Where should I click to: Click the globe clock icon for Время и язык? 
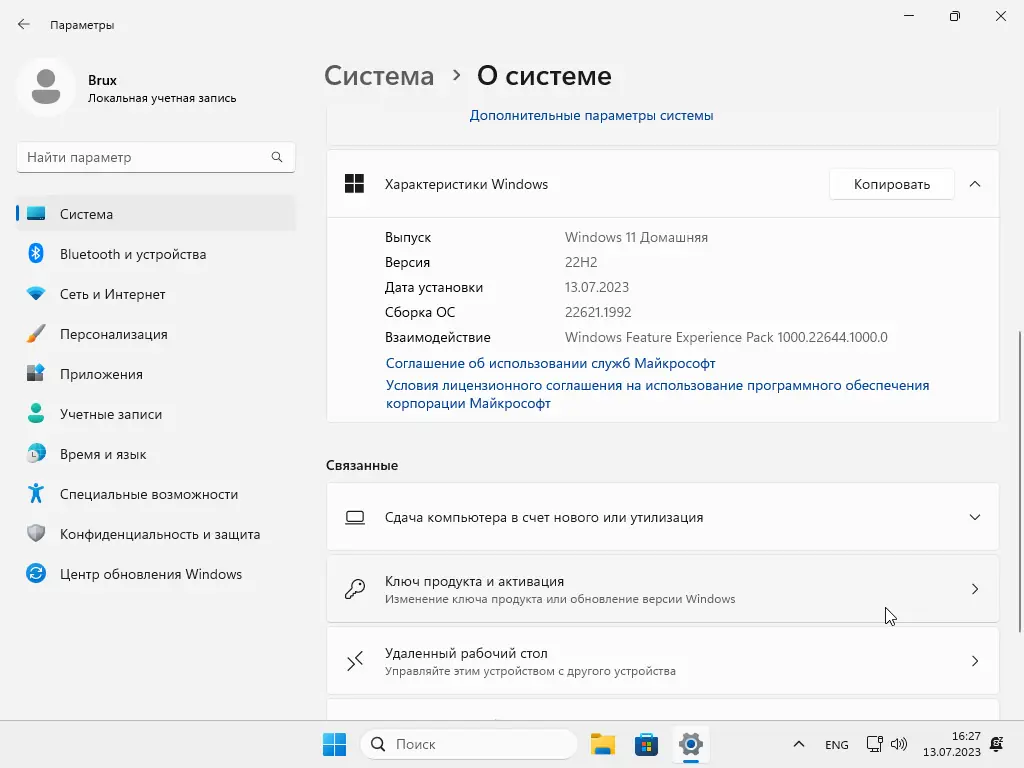point(36,453)
